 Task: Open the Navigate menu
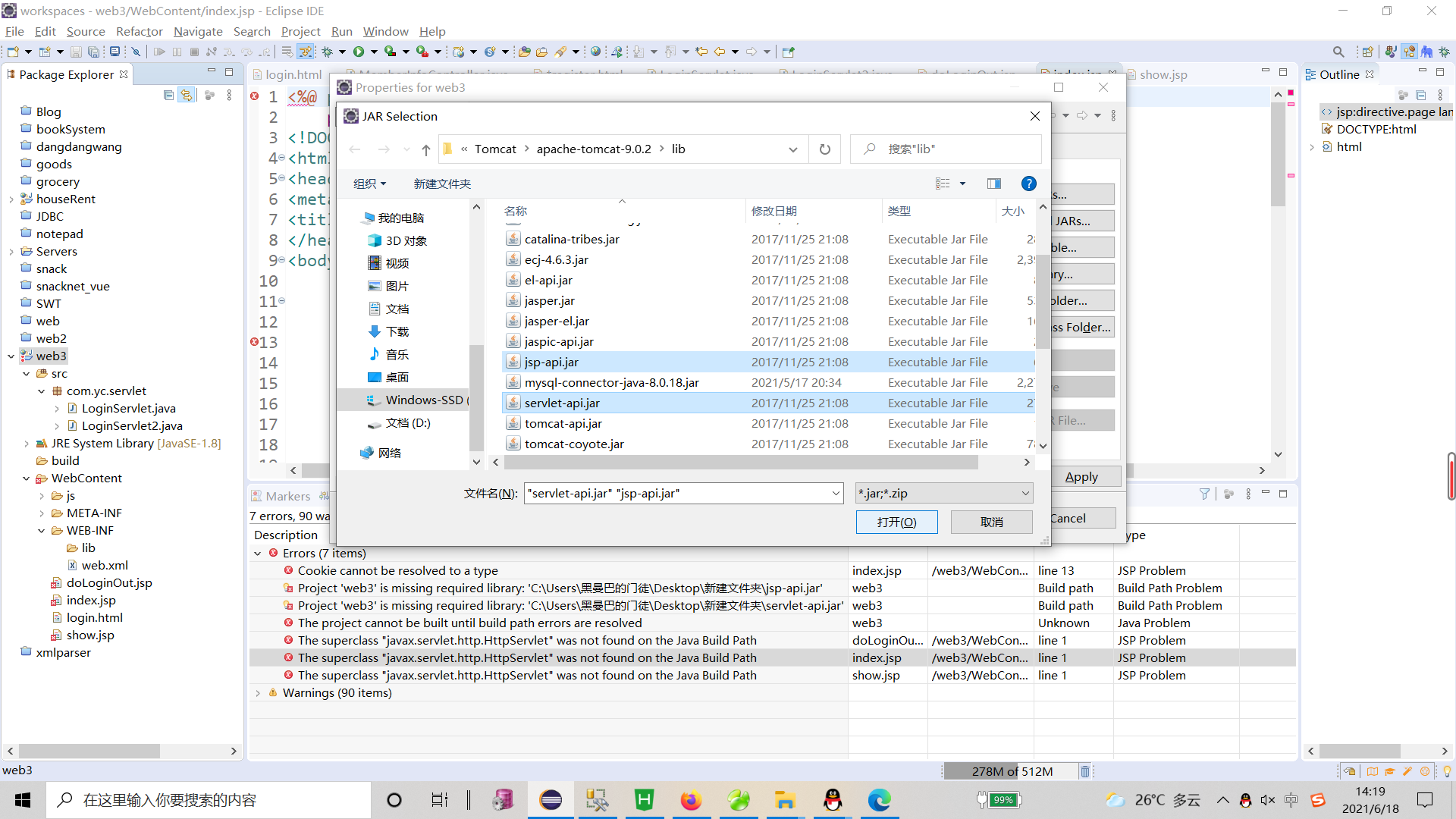click(198, 31)
